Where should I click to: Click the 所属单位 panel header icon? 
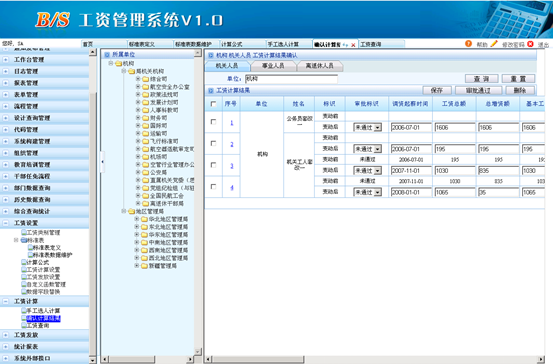[107, 55]
